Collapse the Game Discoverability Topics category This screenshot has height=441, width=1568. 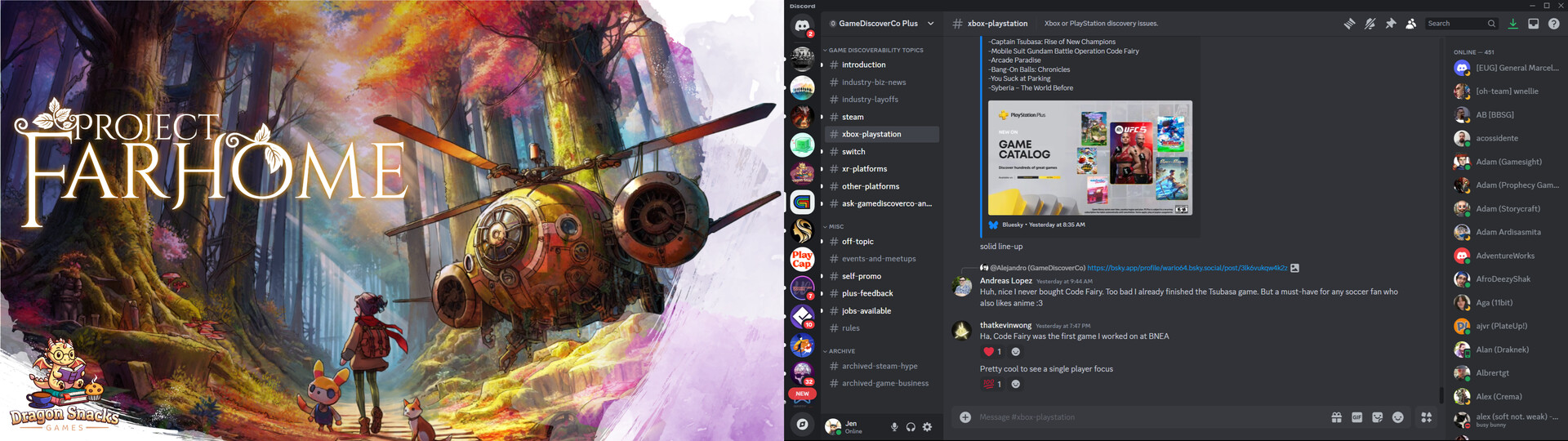(875, 51)
